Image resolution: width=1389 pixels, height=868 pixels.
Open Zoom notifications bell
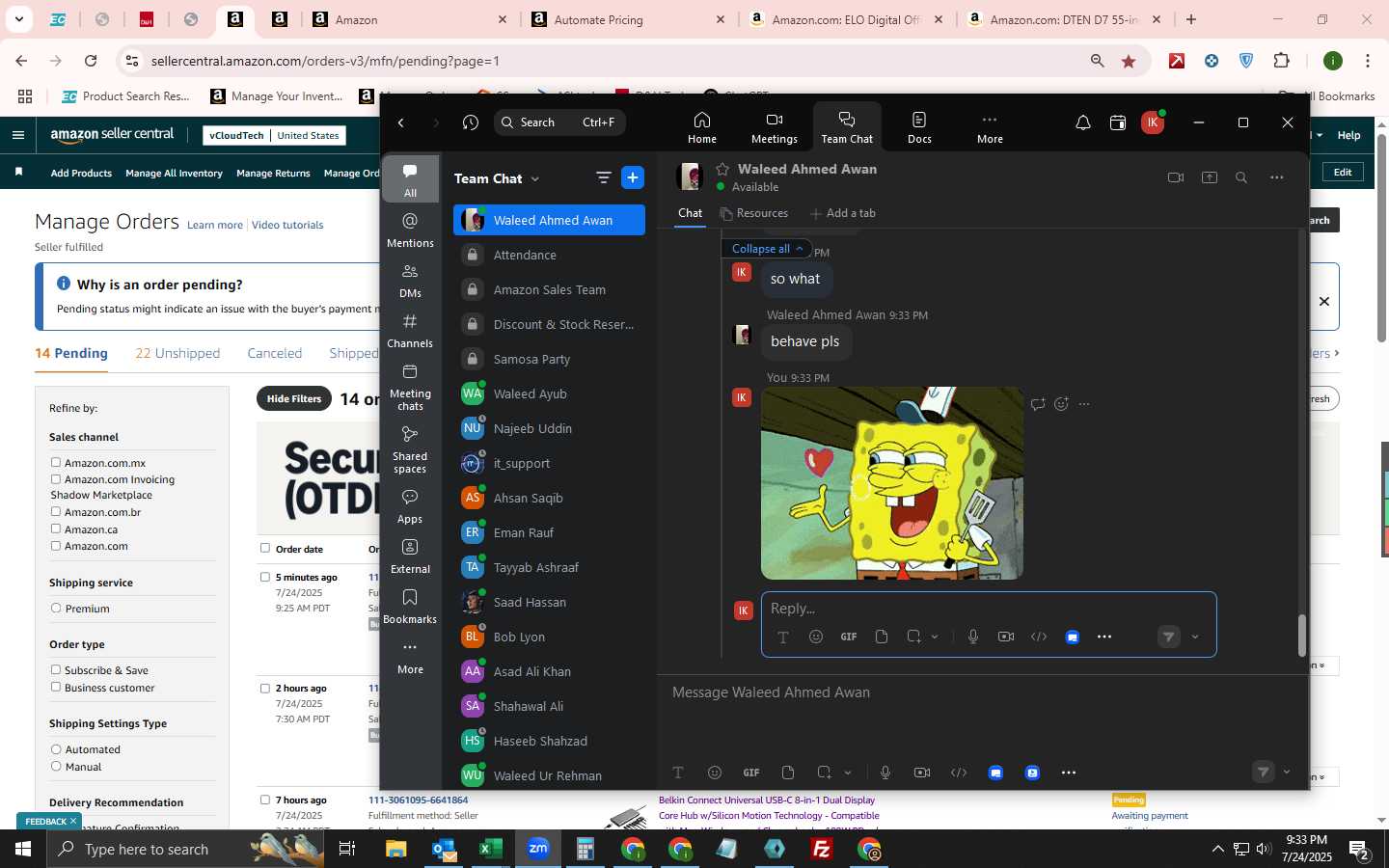[x=1083, y=122]
